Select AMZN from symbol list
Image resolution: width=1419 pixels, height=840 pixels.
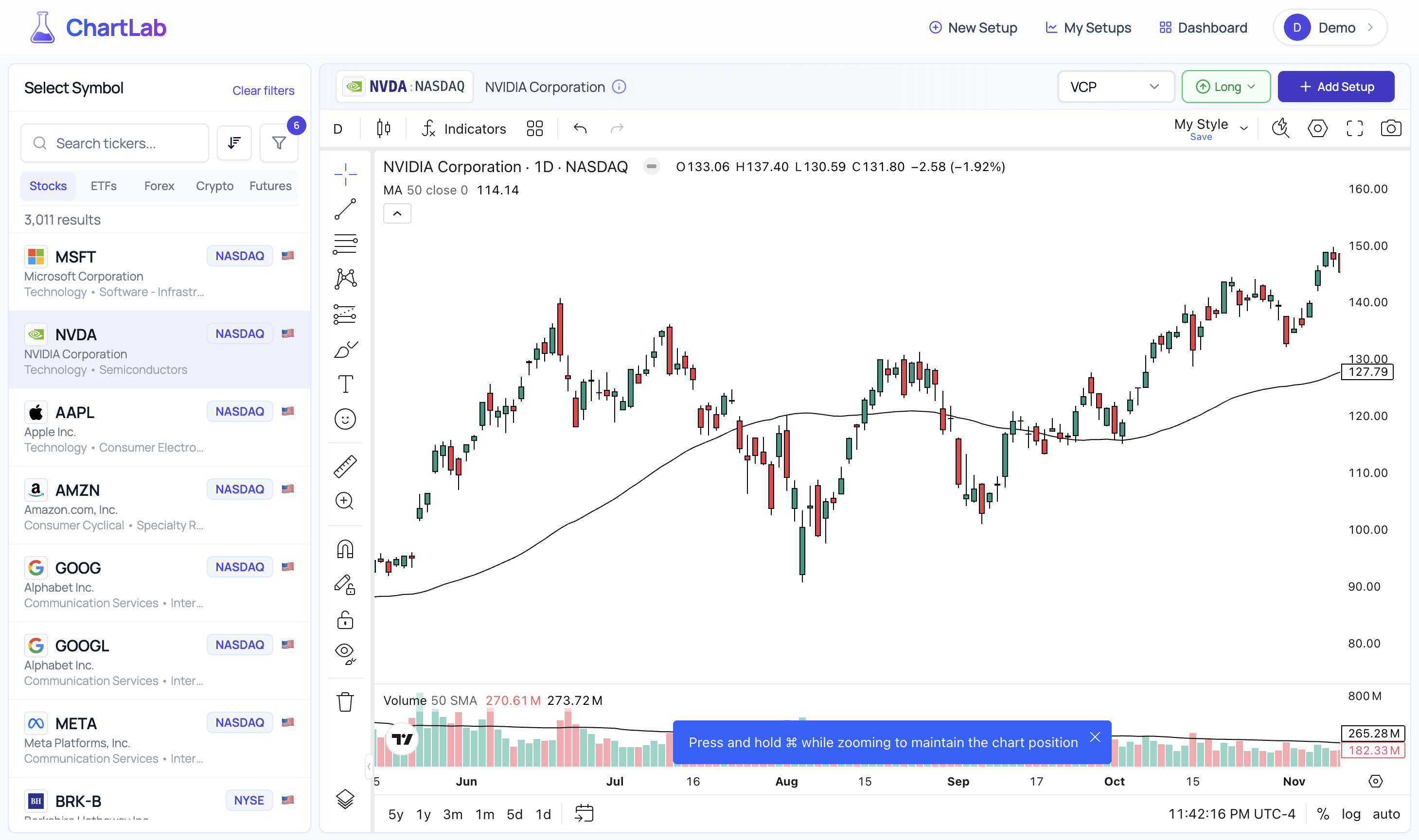[x=159, y=506]
